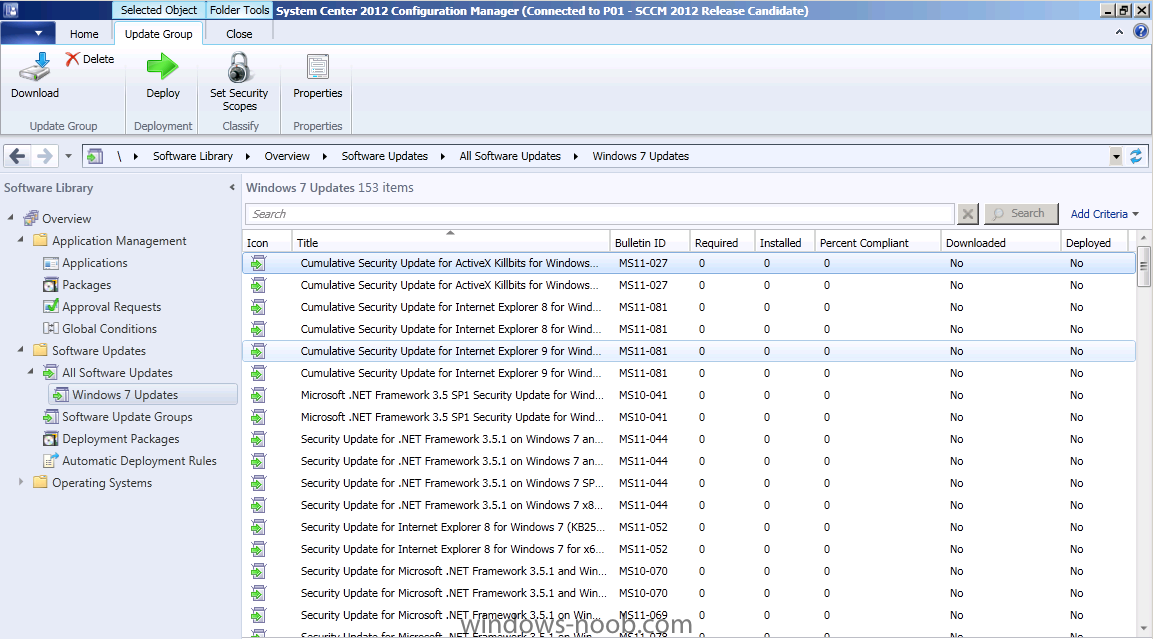1153x639 pixels.
Task: Open the Add Criteria dropdown
Action: point(1104,214)
